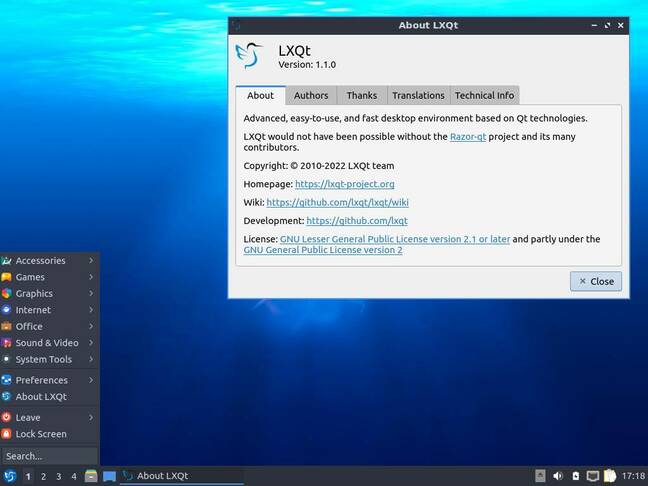
Task: Open the lxqt-project.org homepage link
Action: tap(345, 184)
